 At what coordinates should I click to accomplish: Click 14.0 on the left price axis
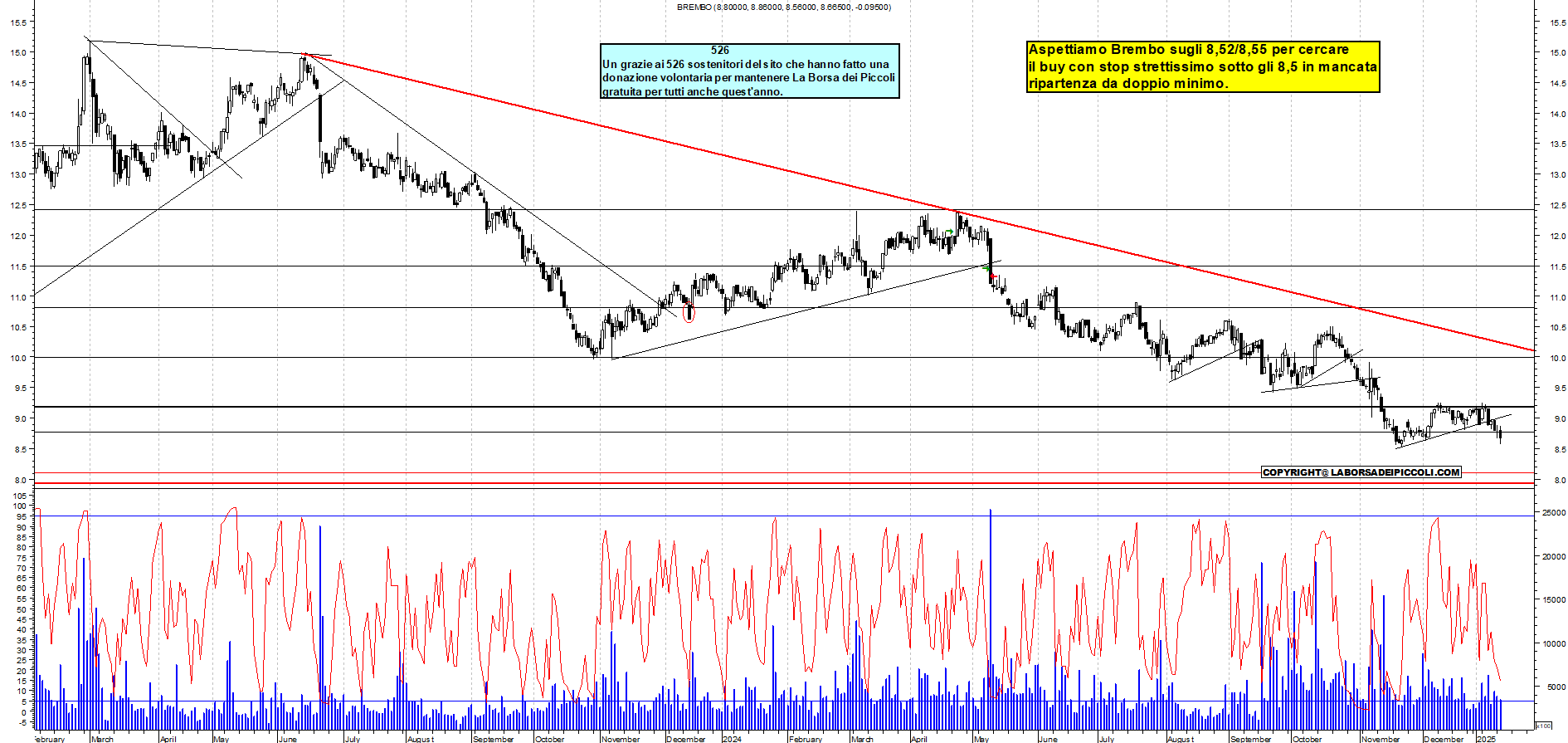[x=17, y=114]
